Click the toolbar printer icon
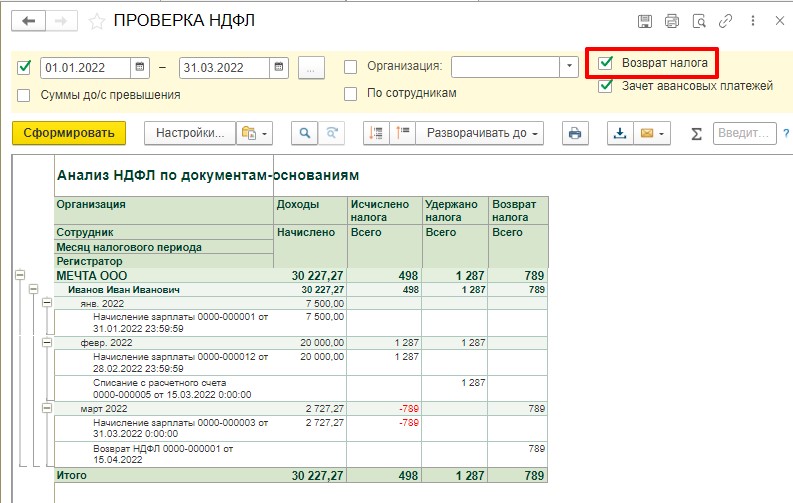The height and width of the screenshot is (503, 793). click(x=575, y=133)
